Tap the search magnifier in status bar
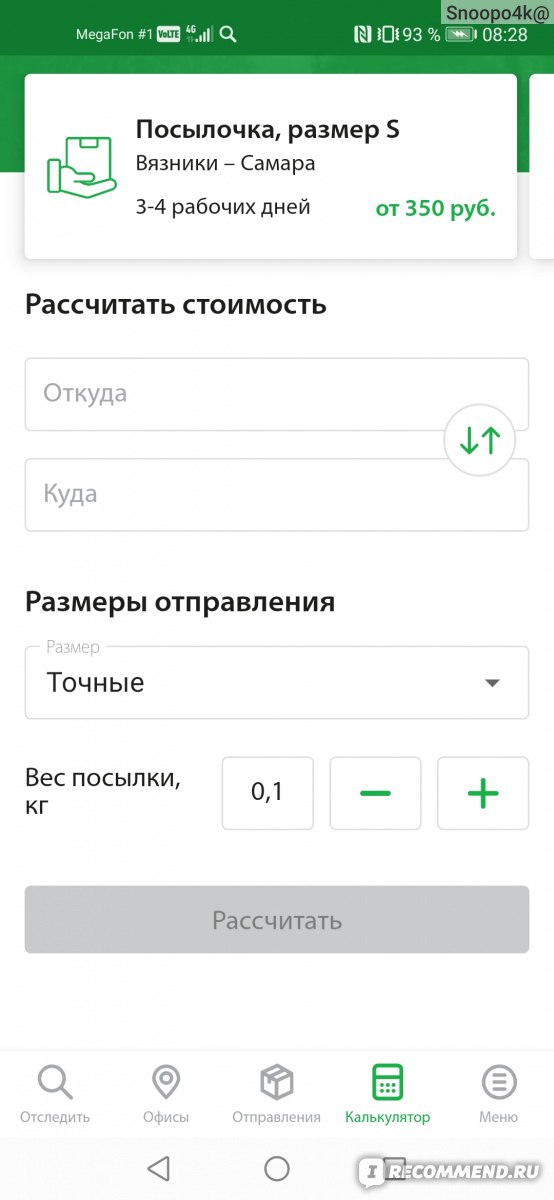 228,35
